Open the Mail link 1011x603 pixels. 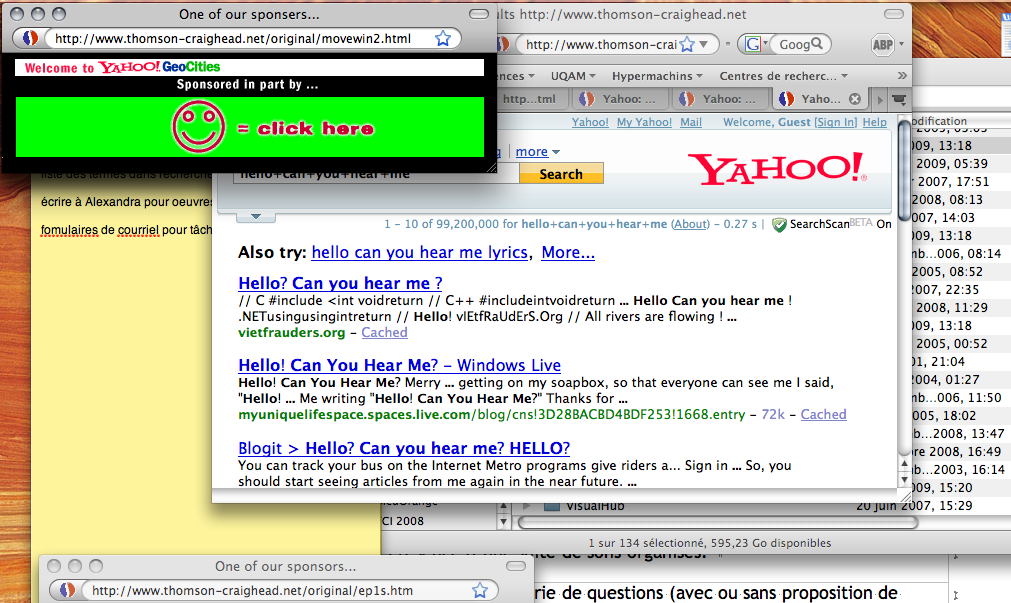[x=691, y=123]
